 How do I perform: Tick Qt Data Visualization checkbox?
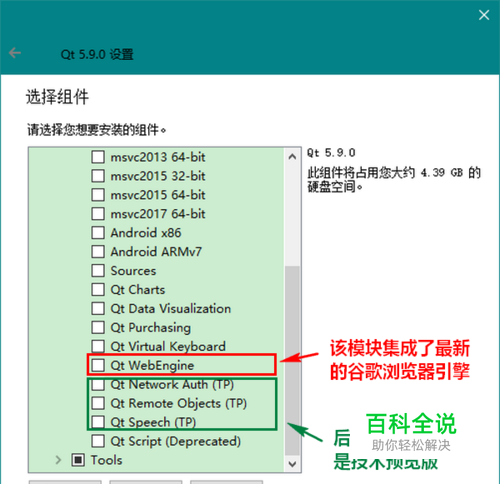click(x=98, y=309)
